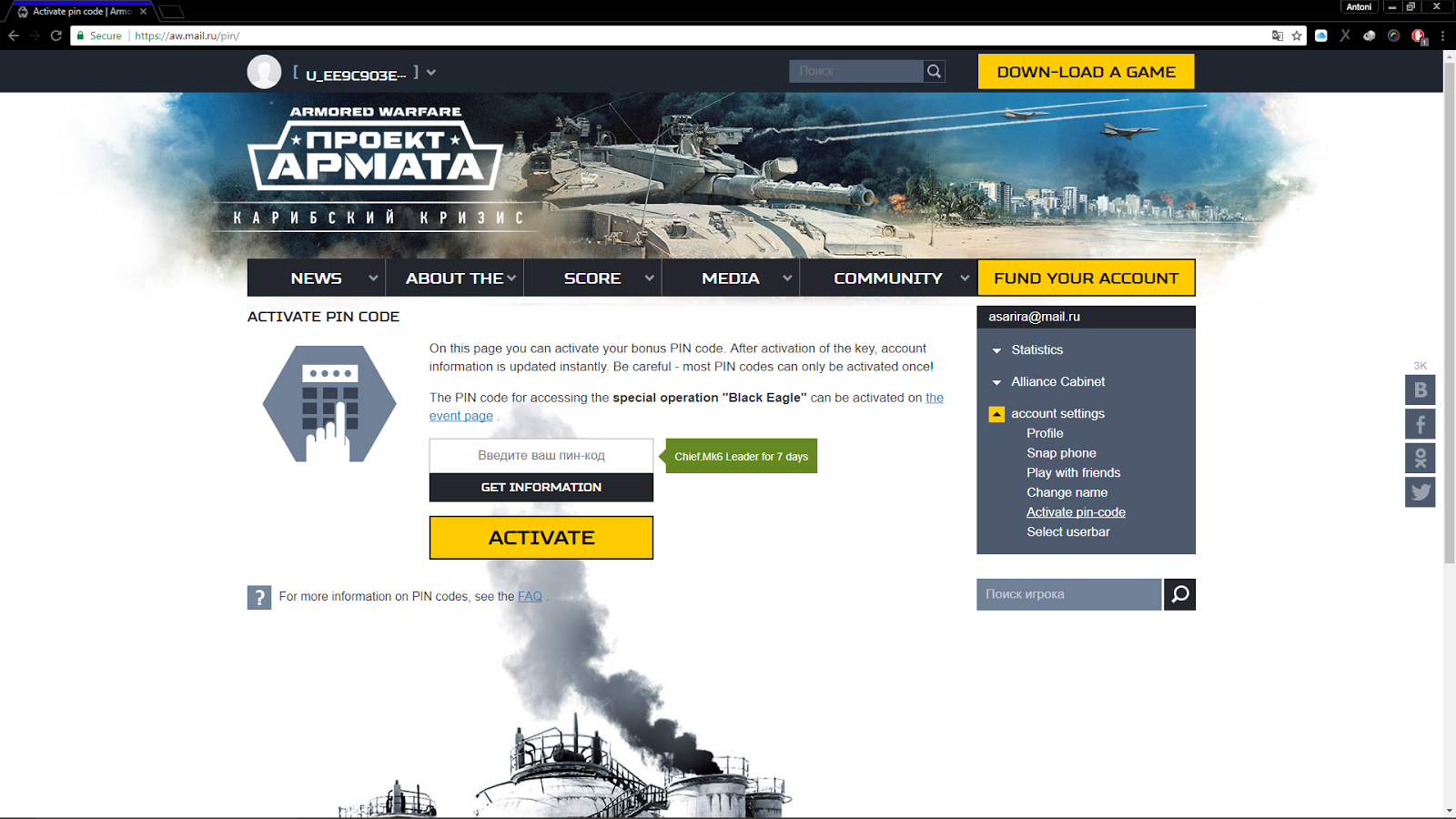Focus the site search field in header
Image resolution: width=1456 pixels, height=819 pixels.
point(856,71)
